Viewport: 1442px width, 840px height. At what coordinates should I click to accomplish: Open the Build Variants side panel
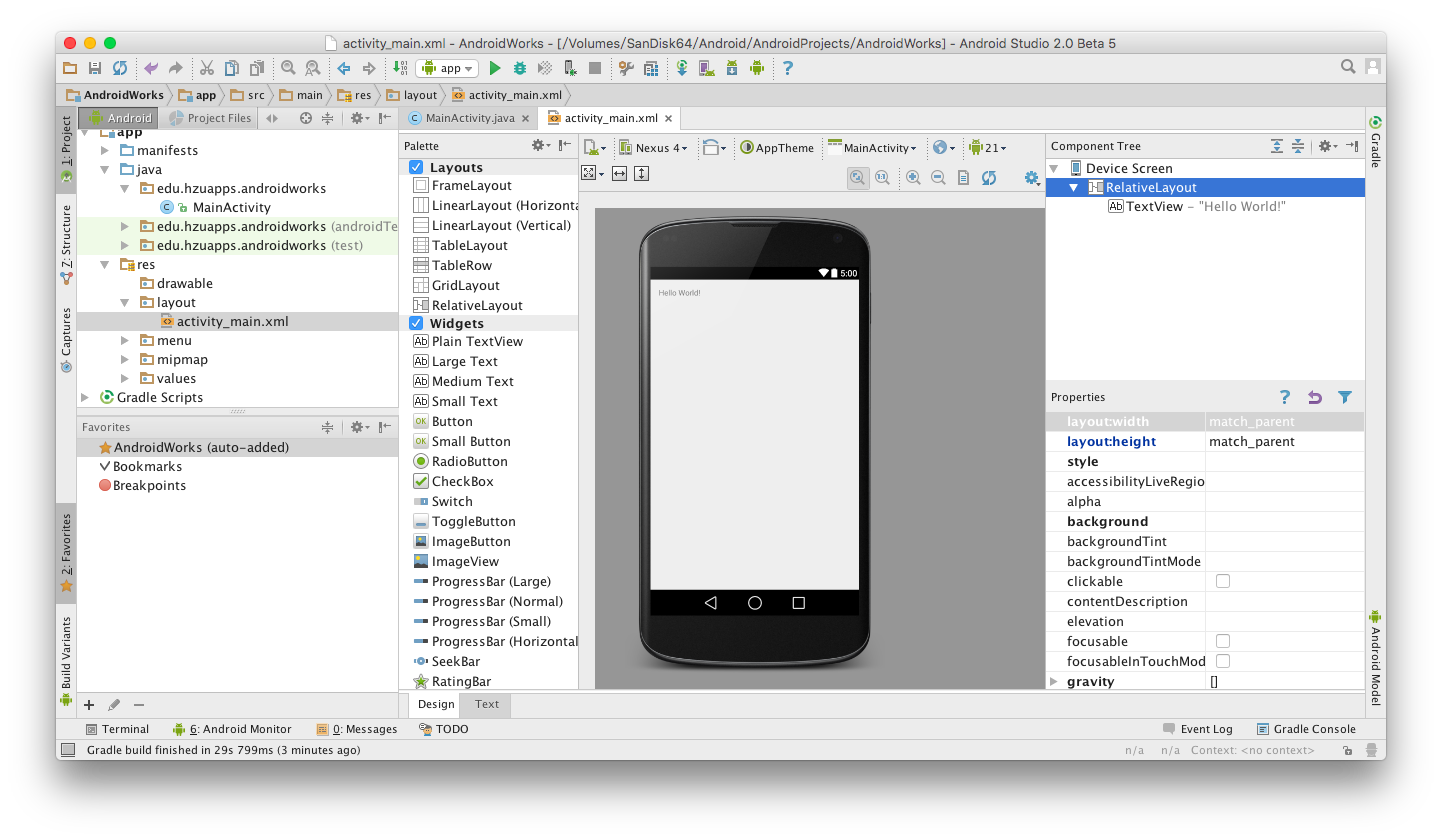pos(66,662)
